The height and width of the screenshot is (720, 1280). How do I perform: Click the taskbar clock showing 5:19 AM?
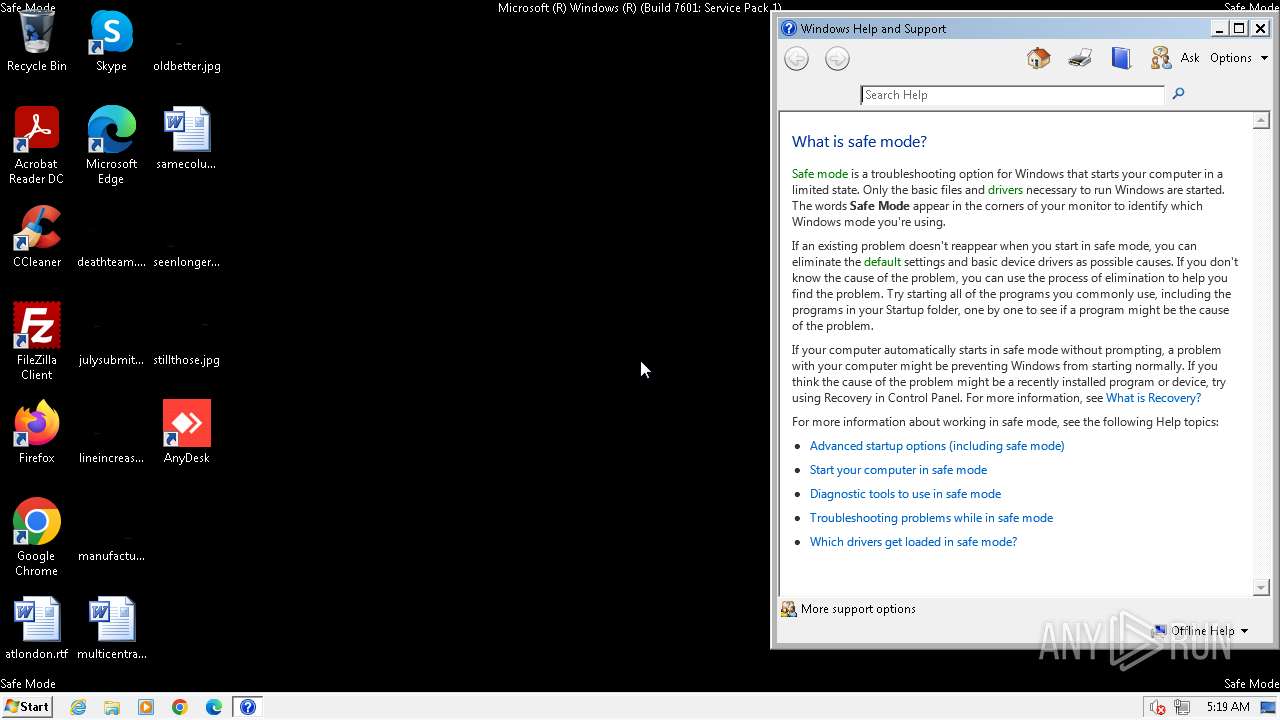[x=1228, y=707]
